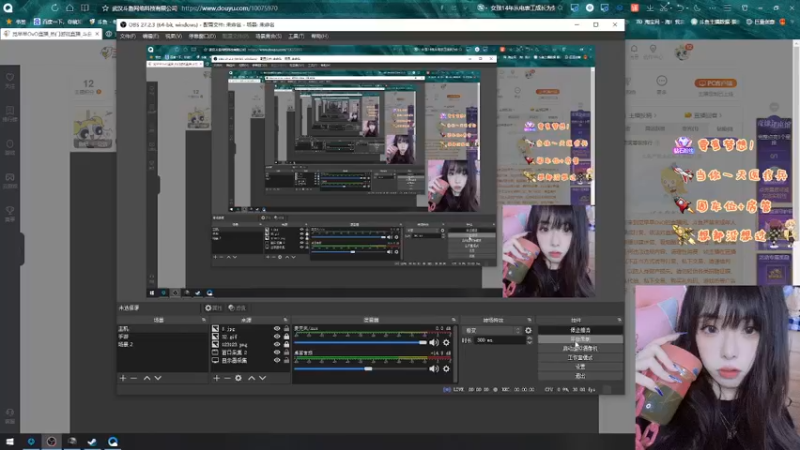Open the 帮助(H) menu in OBS

point(320,36)
